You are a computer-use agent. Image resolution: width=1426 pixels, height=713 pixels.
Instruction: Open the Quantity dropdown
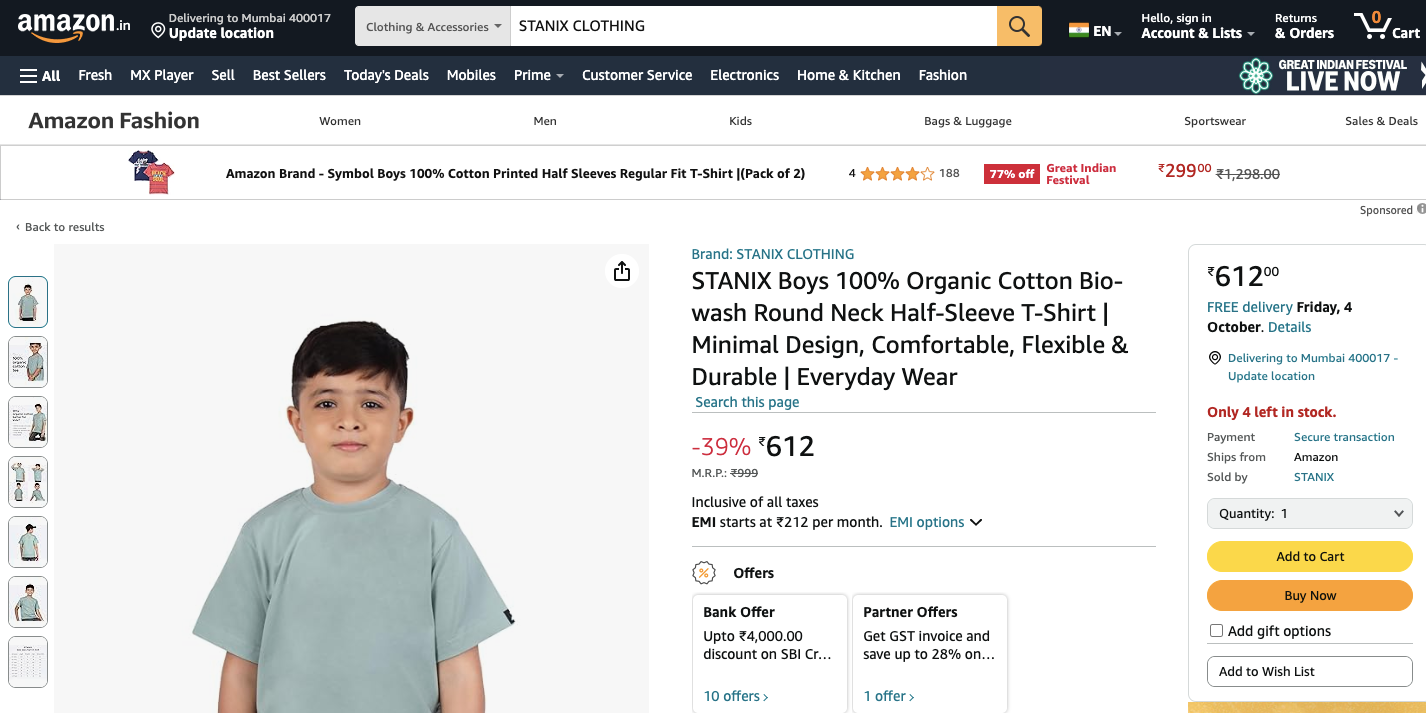pyautogui.click(x=1309, y=514)
